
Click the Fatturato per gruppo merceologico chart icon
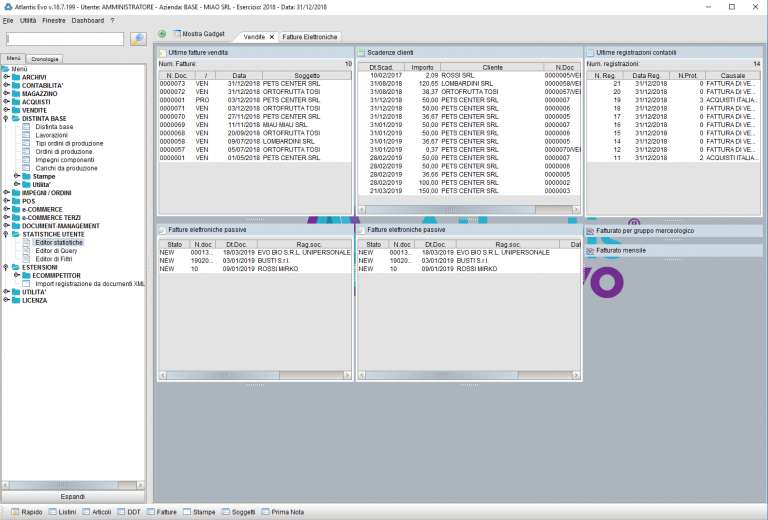590,231
